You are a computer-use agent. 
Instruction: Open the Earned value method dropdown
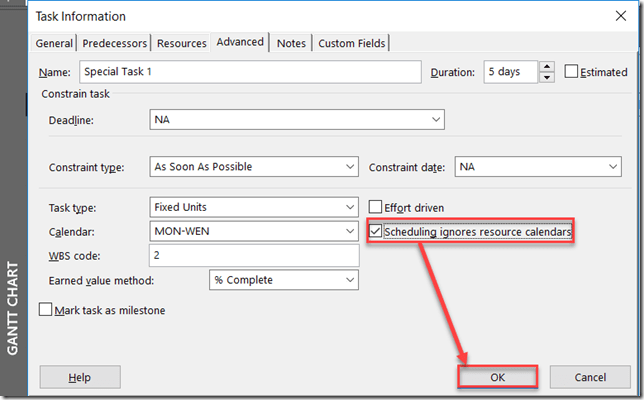click(x=348, y=281)
